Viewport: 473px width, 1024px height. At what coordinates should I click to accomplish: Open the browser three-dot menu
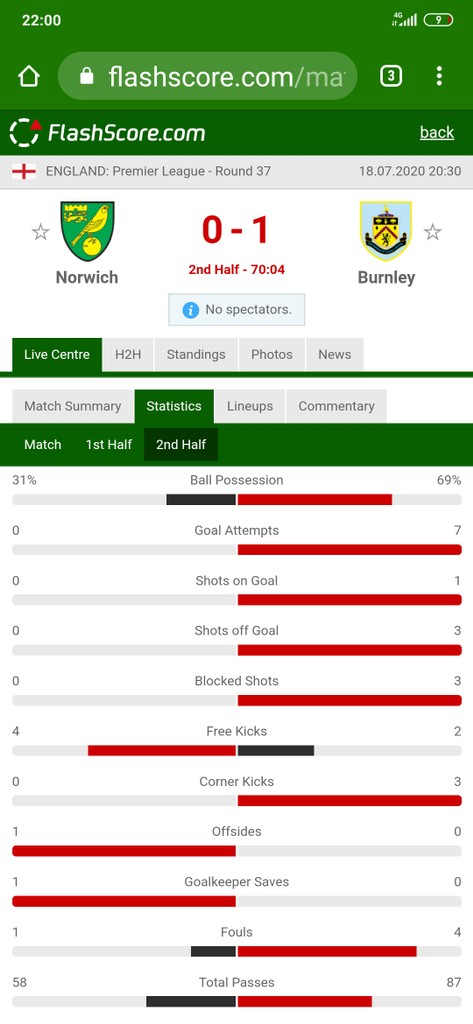point(439,76)
